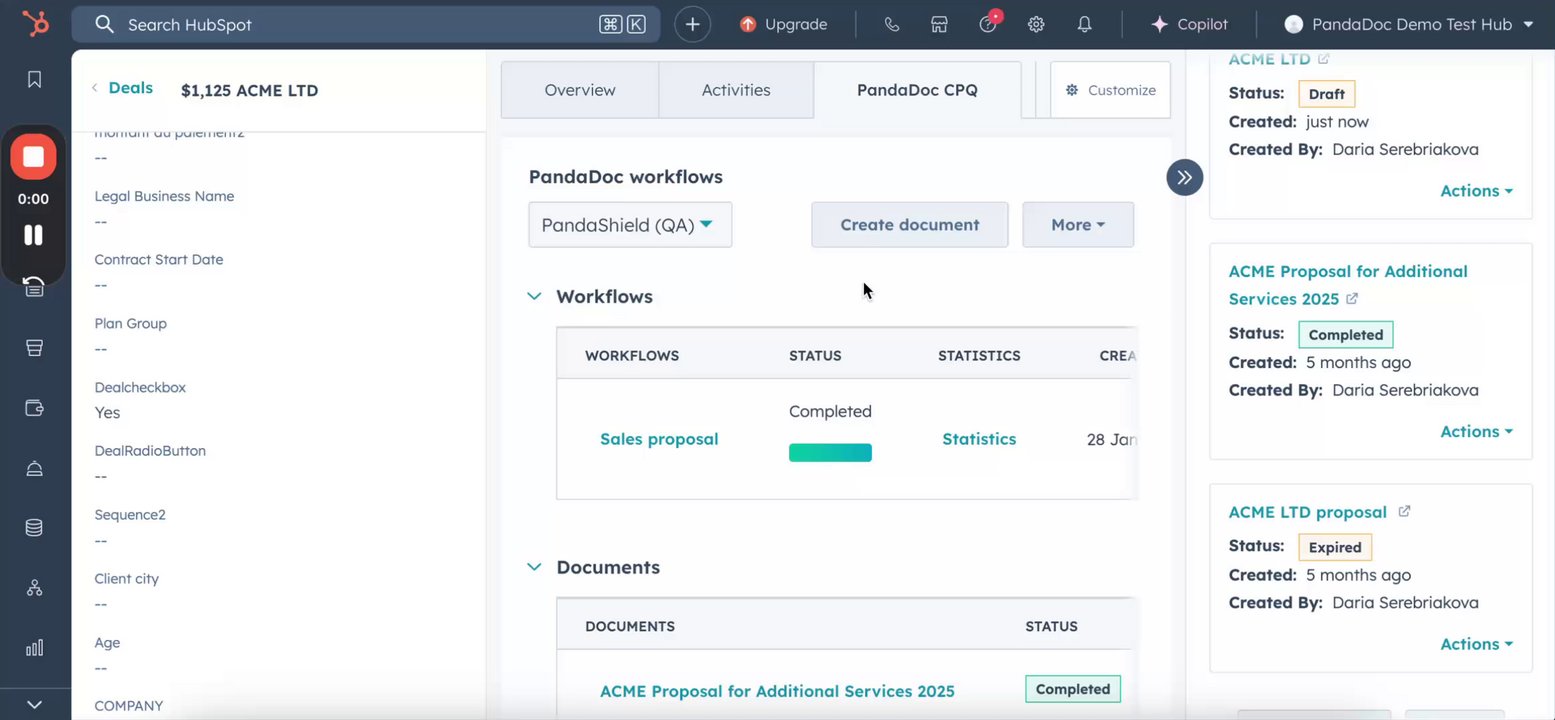The image size is (1555, 720).
Task: Open the PandaShield (QA) workflow dropdown
Action: click(630, 225)
